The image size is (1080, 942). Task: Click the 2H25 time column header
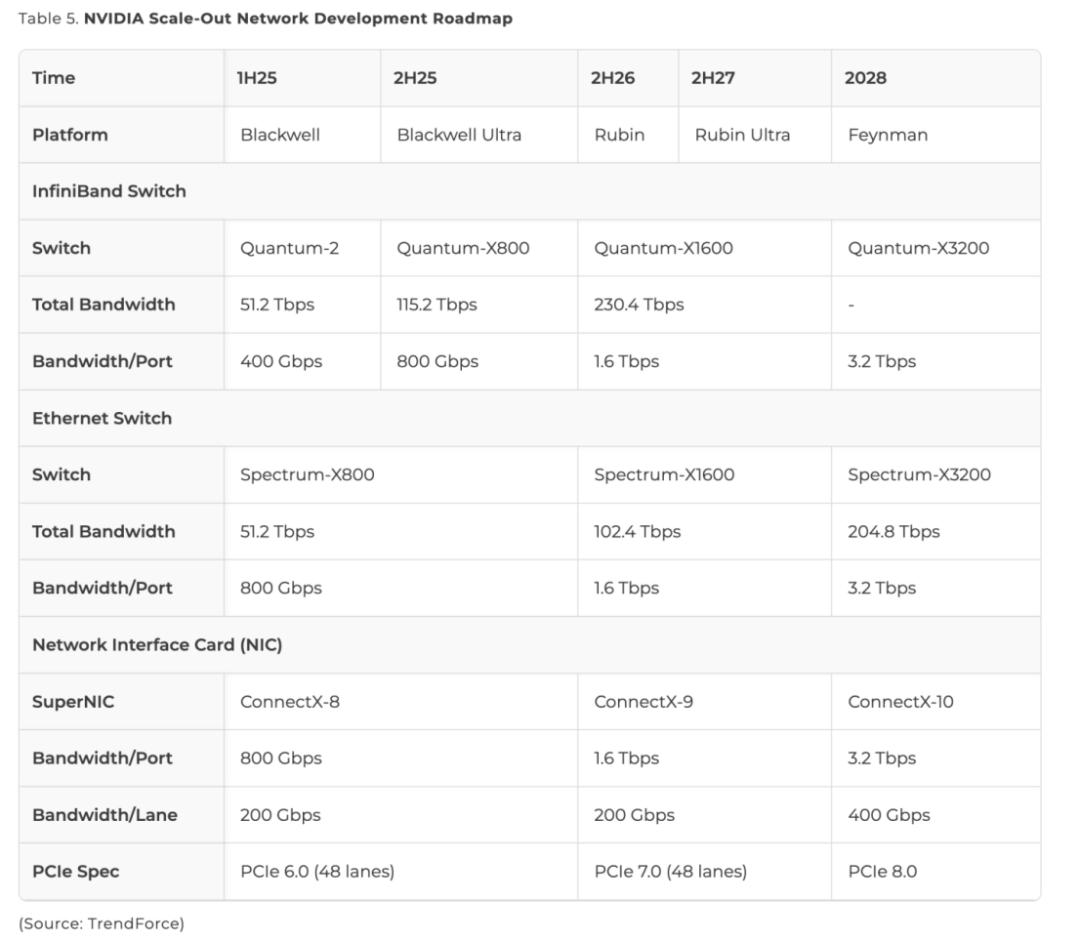click(415, 78)
